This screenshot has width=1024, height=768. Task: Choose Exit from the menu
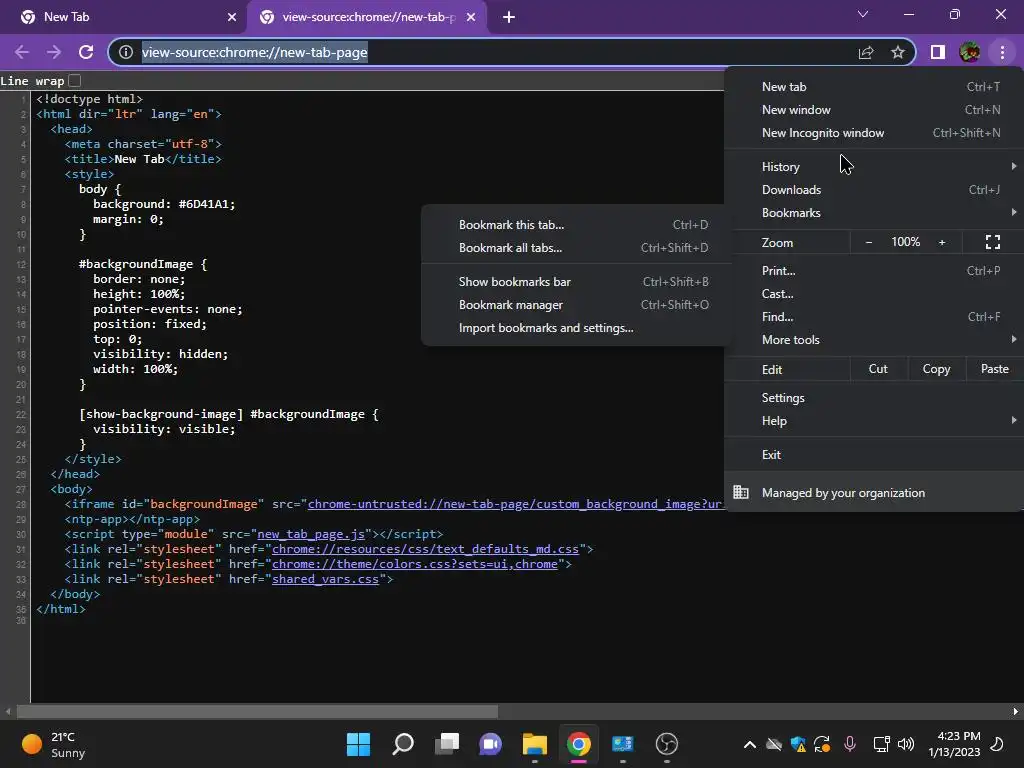tap(874, 455)
